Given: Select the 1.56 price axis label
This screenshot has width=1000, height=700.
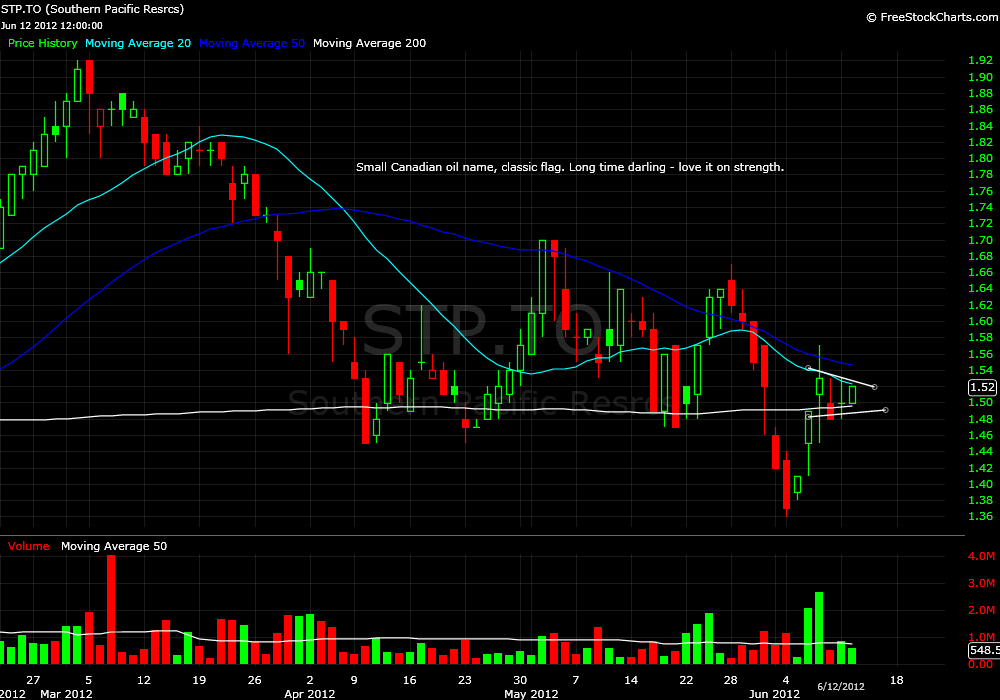Looking at the screenshot, I should [980, 354].
